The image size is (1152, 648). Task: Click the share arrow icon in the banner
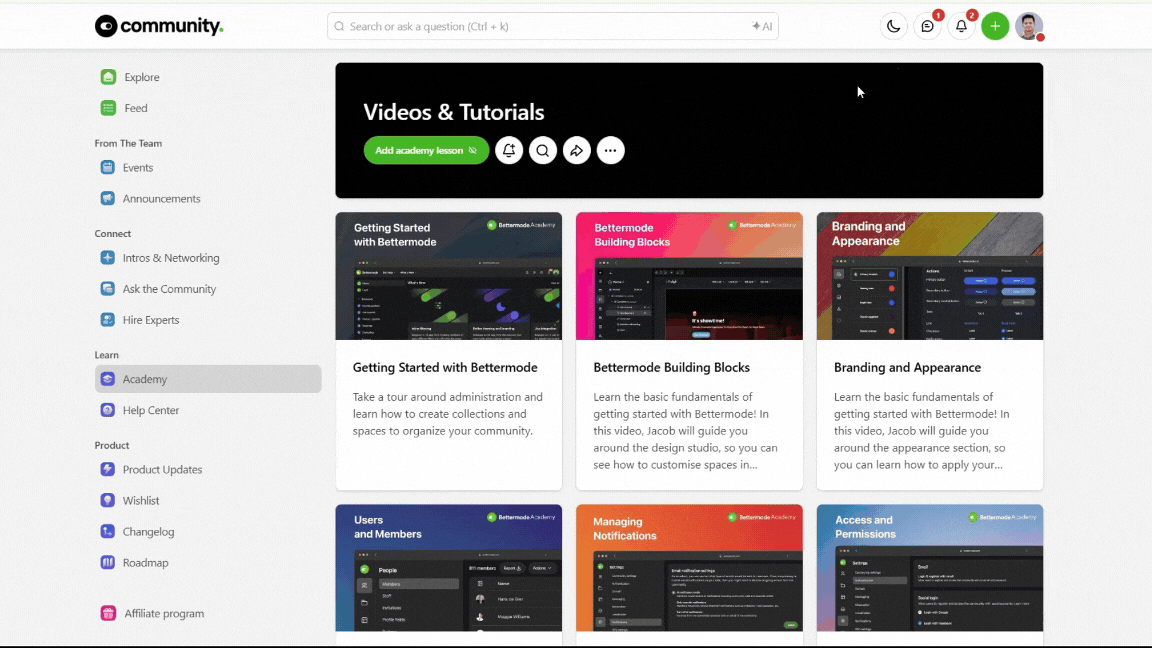pyautogui.click(x=577, y=151)
